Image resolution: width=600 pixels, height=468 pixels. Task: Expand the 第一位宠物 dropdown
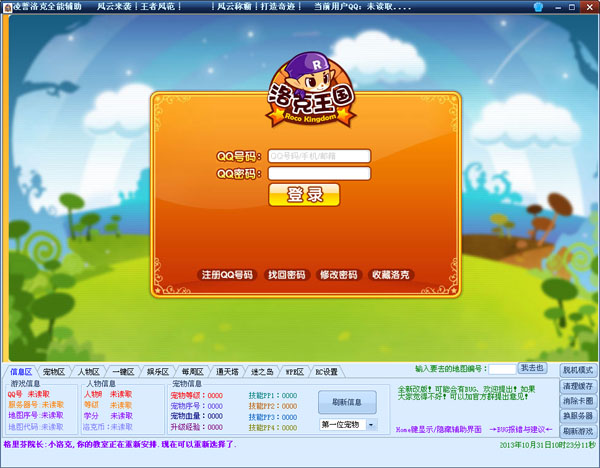point(371,425)
